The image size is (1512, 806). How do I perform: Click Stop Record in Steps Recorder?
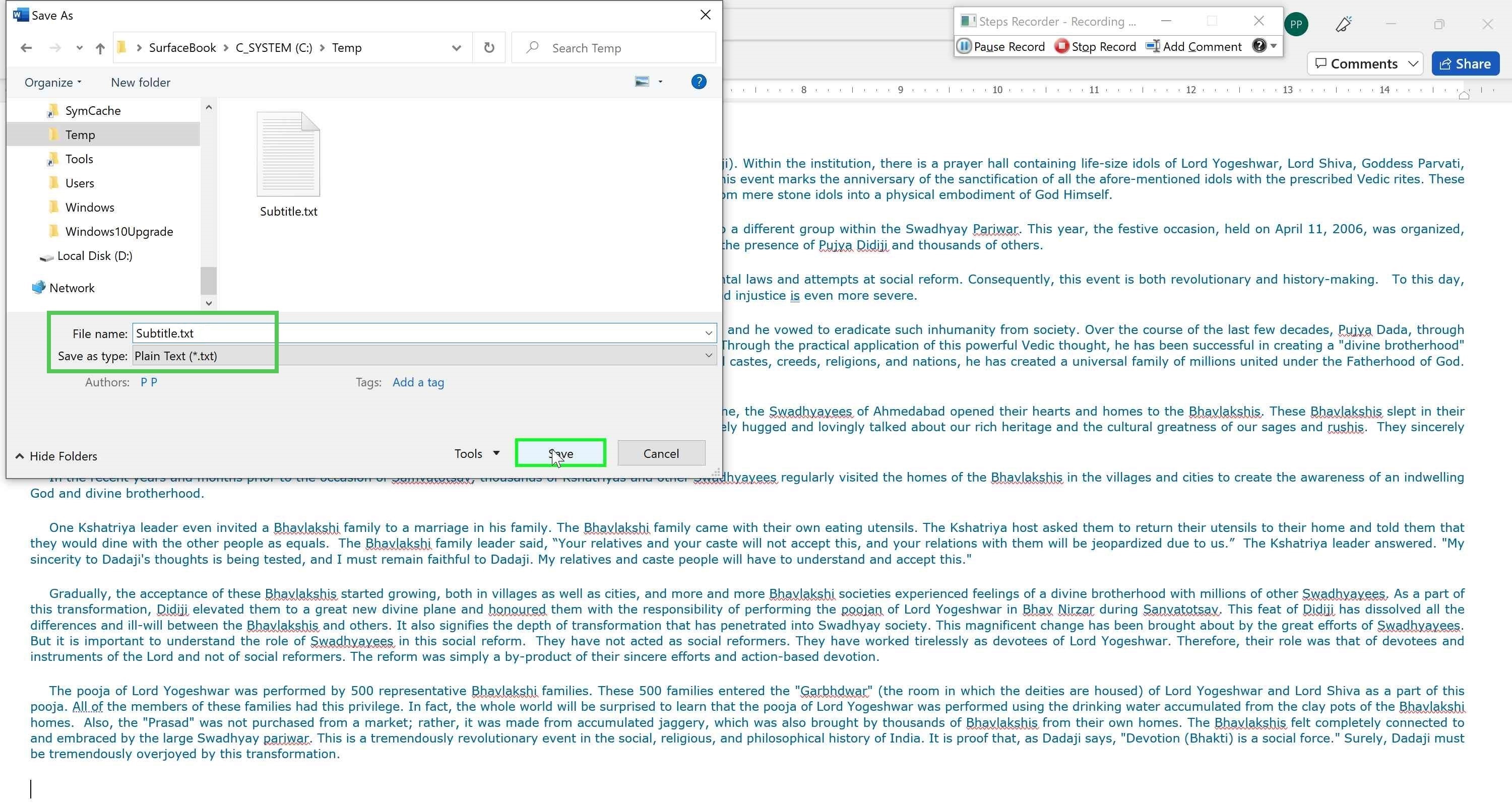[1096, 46]
